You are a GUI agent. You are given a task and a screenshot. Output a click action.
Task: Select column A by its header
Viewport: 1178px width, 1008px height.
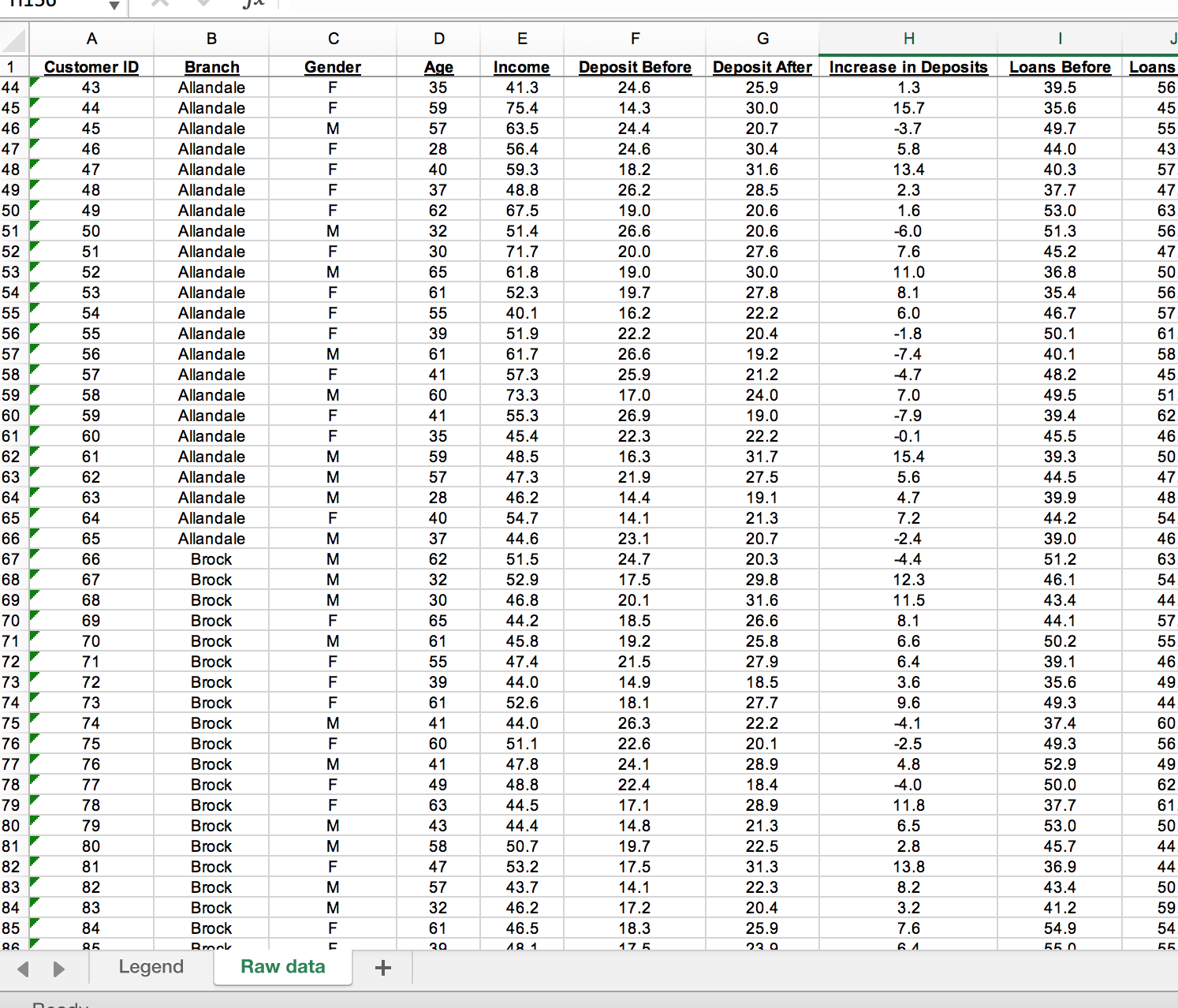(91, 39)
